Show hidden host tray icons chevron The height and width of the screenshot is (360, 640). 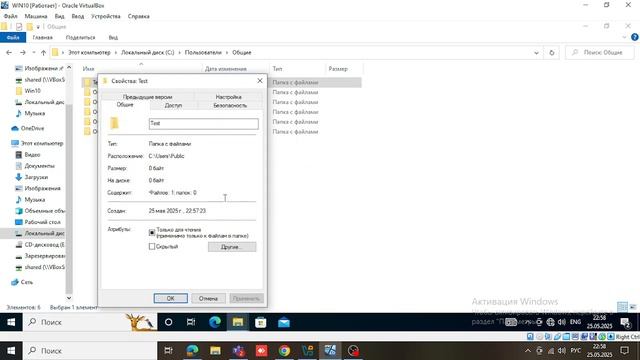528,351
